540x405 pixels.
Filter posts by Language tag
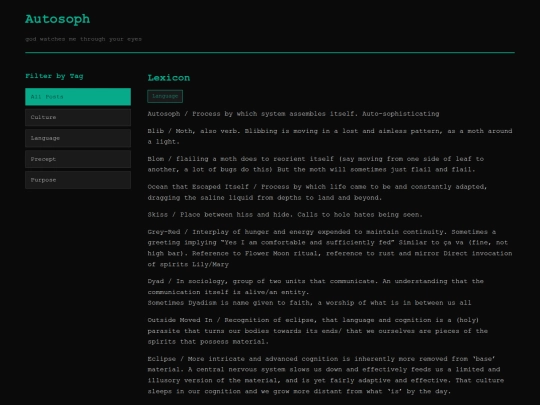pyautogui.click(x=78, y=138)
